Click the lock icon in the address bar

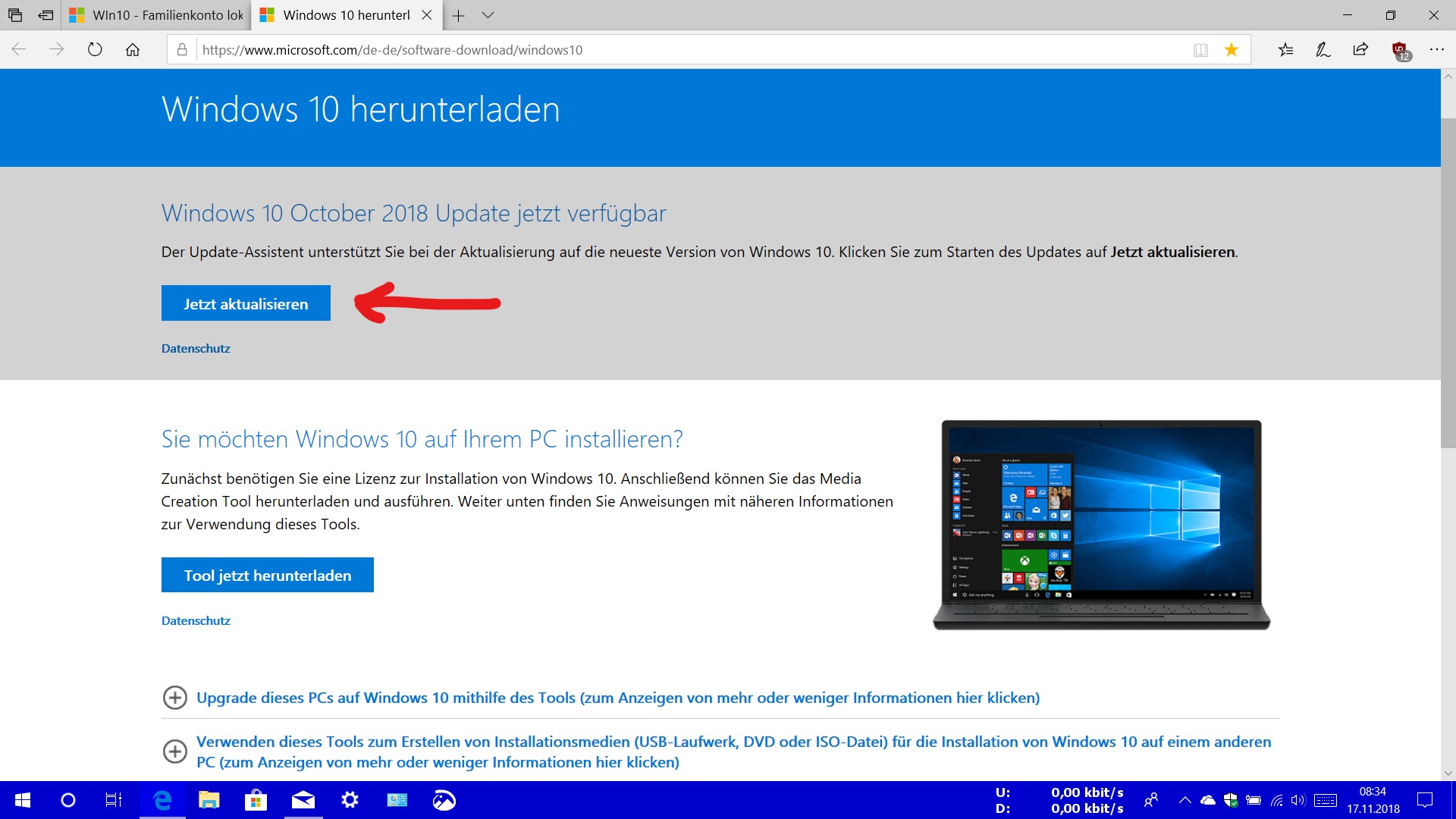tap(182, 49)
